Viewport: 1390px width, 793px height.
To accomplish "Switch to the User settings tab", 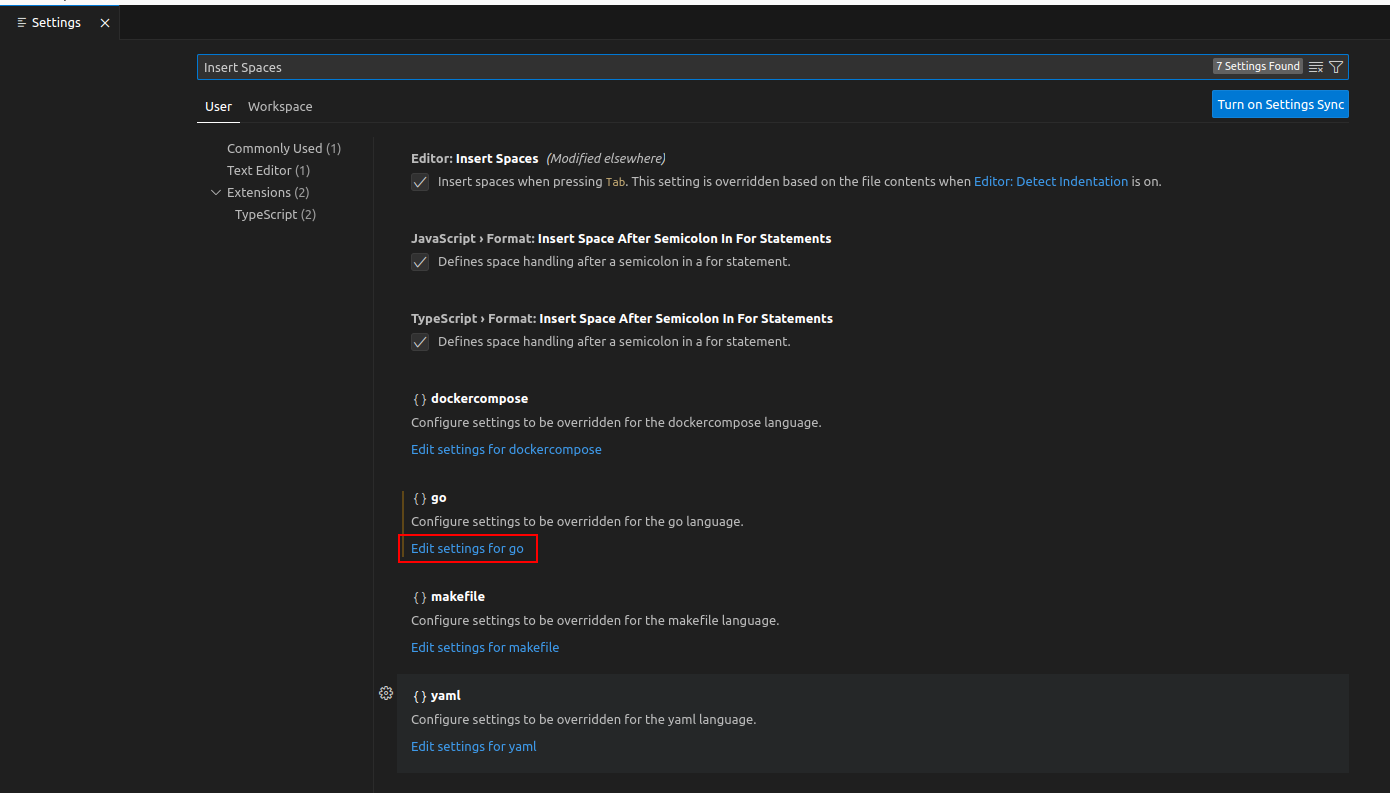I will coord(218,106).
